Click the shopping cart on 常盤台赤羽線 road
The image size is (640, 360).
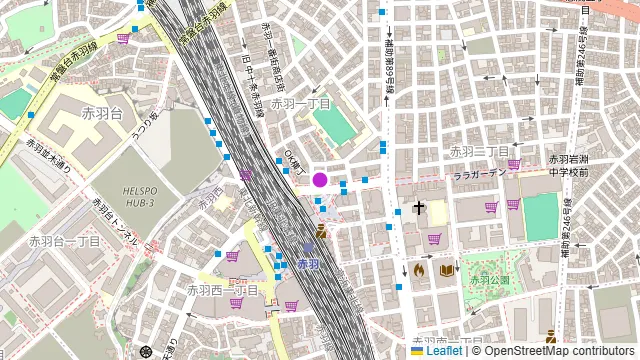click(x=123, y=38)
